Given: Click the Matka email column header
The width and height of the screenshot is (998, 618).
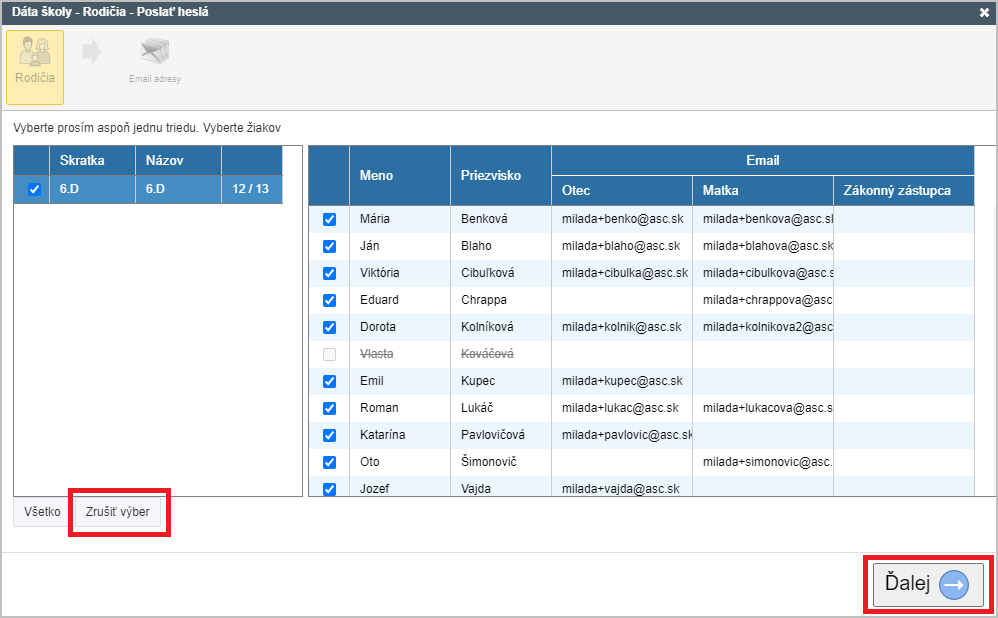Looking at the screenshot, I should tap(763, 190).
